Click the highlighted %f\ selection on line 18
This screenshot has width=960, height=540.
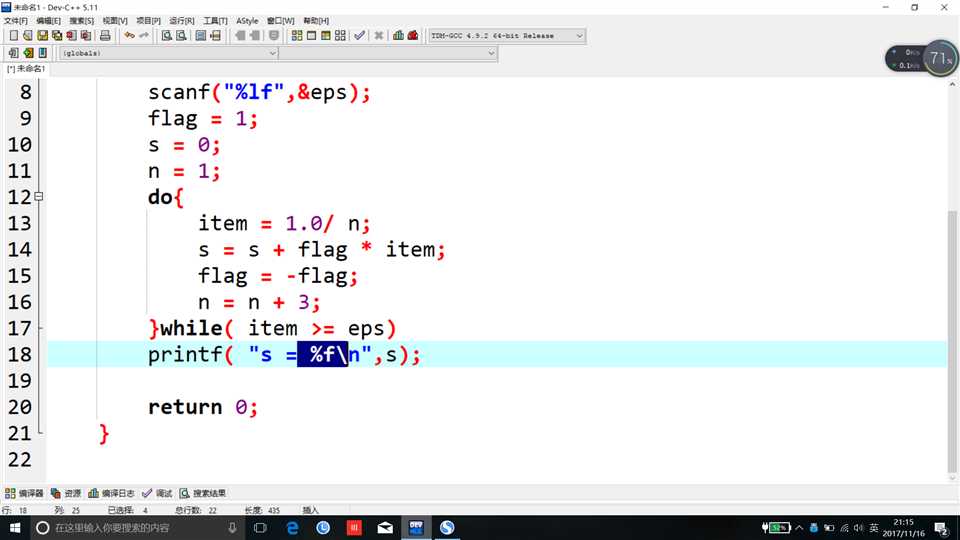coord(322,354)
